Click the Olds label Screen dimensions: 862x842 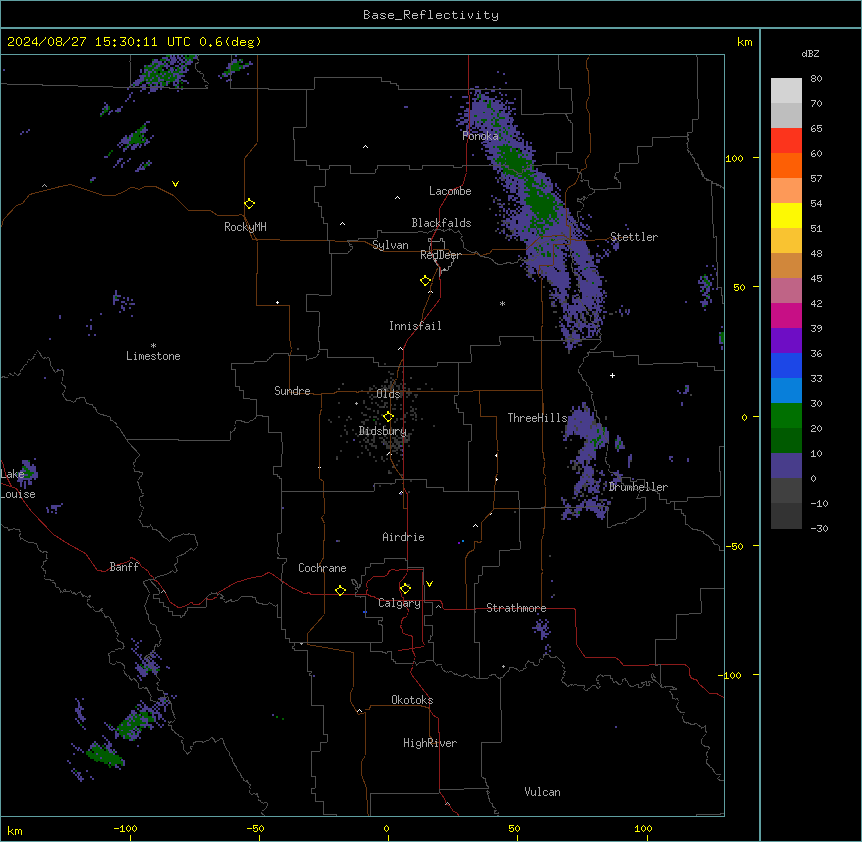(x=388, y=394)
